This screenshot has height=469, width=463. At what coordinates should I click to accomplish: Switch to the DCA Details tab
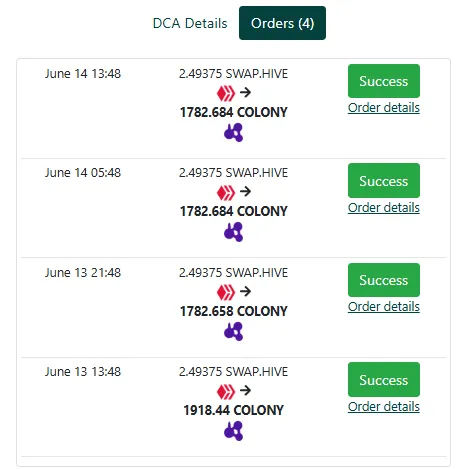190,23
